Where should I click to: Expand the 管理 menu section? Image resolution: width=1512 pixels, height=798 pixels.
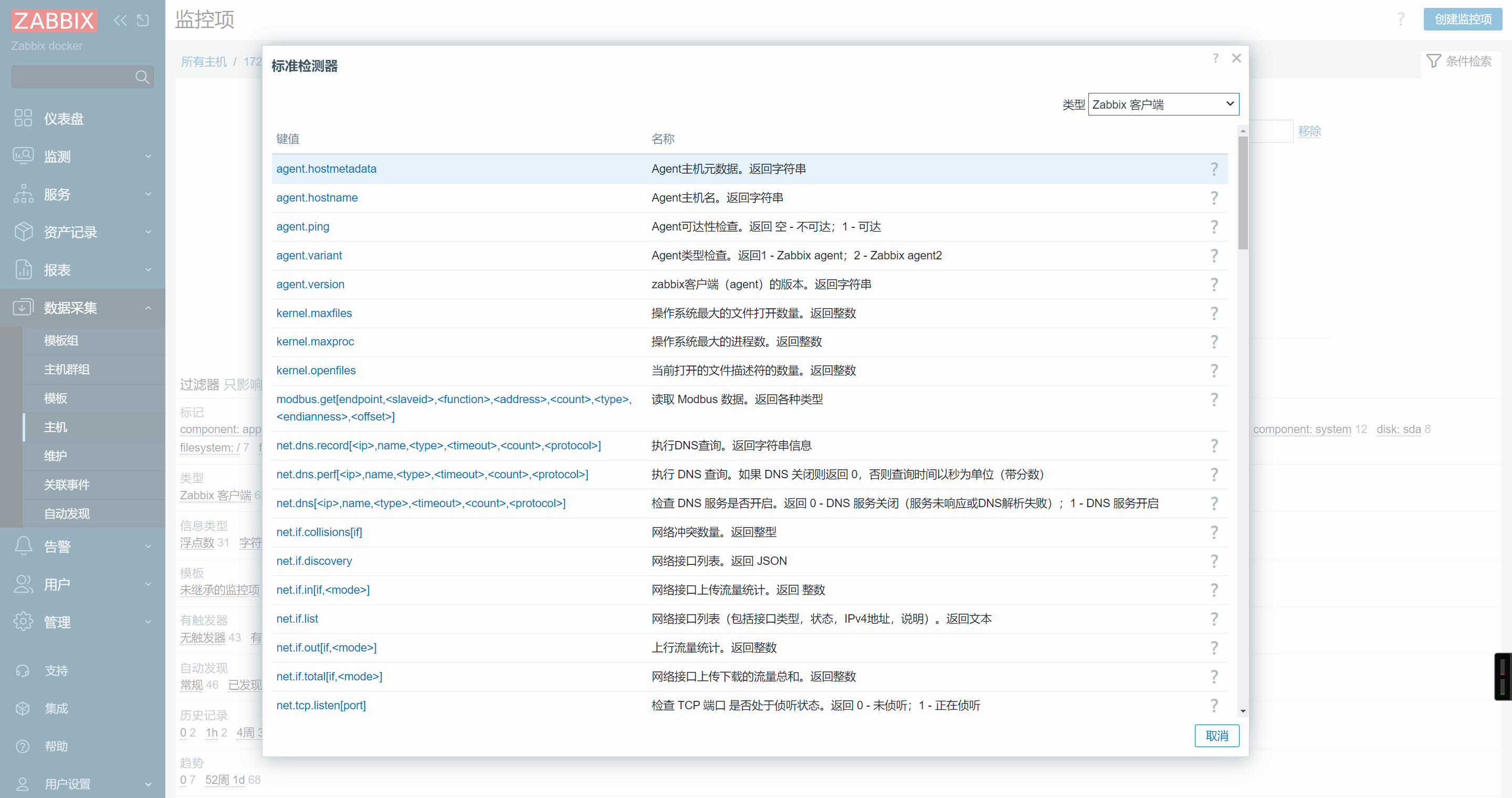[82, 622]
